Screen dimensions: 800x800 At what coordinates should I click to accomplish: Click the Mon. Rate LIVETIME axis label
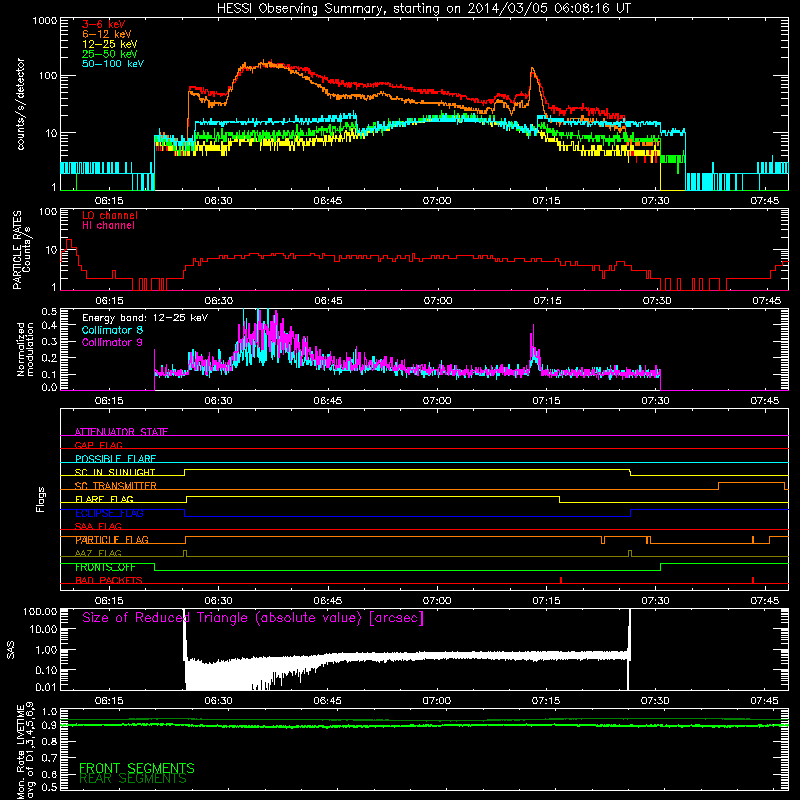click(x=26, y=750)
